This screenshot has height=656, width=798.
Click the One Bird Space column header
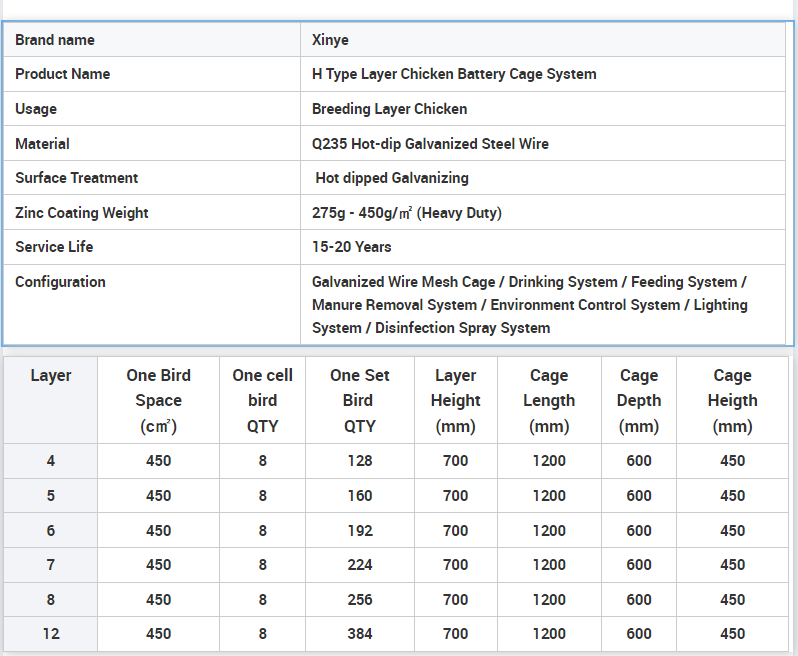pos(158,400)
